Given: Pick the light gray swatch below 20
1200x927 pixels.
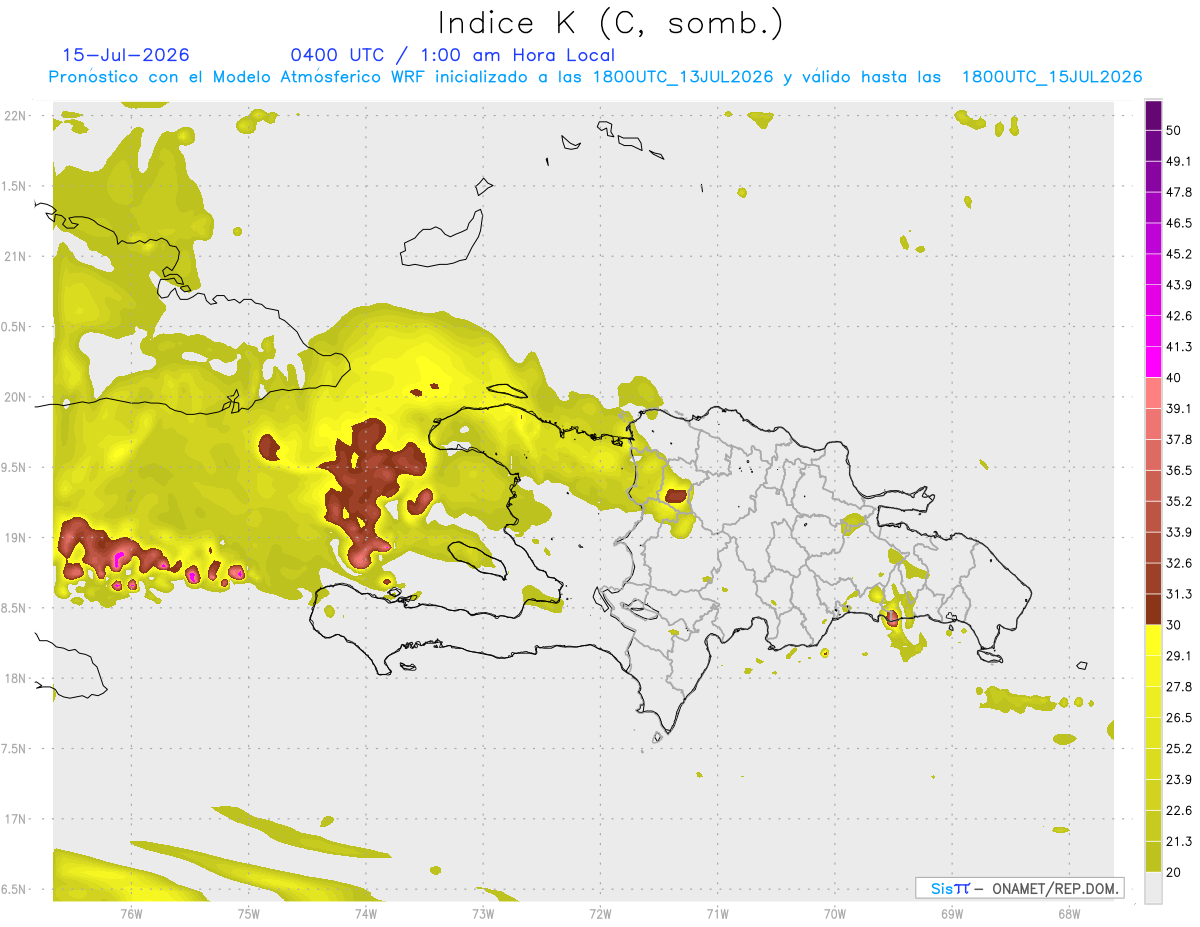Looking at the screenshot, I should (1153, 888).
